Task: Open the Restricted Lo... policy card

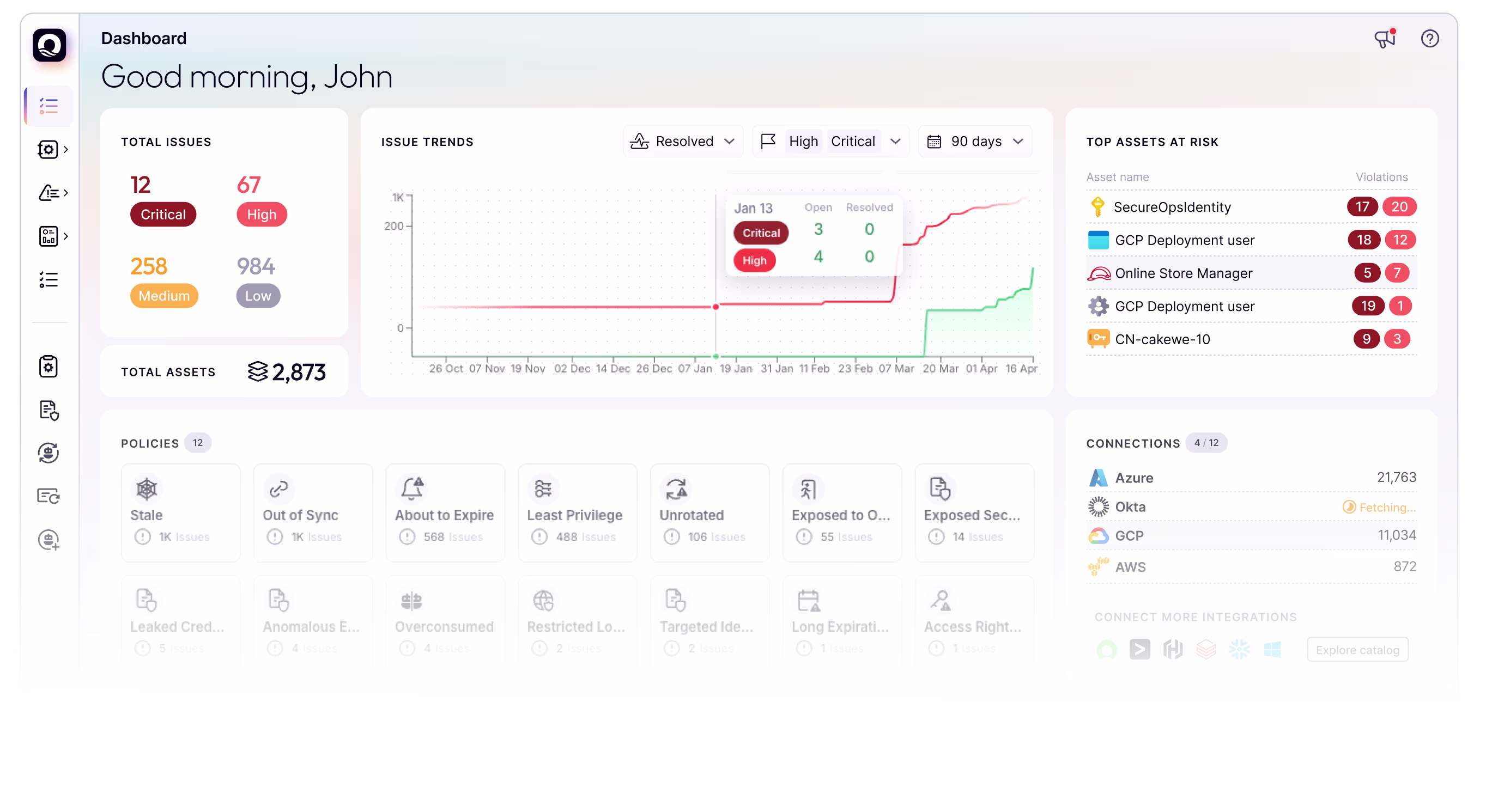Action: coord(578,622)
